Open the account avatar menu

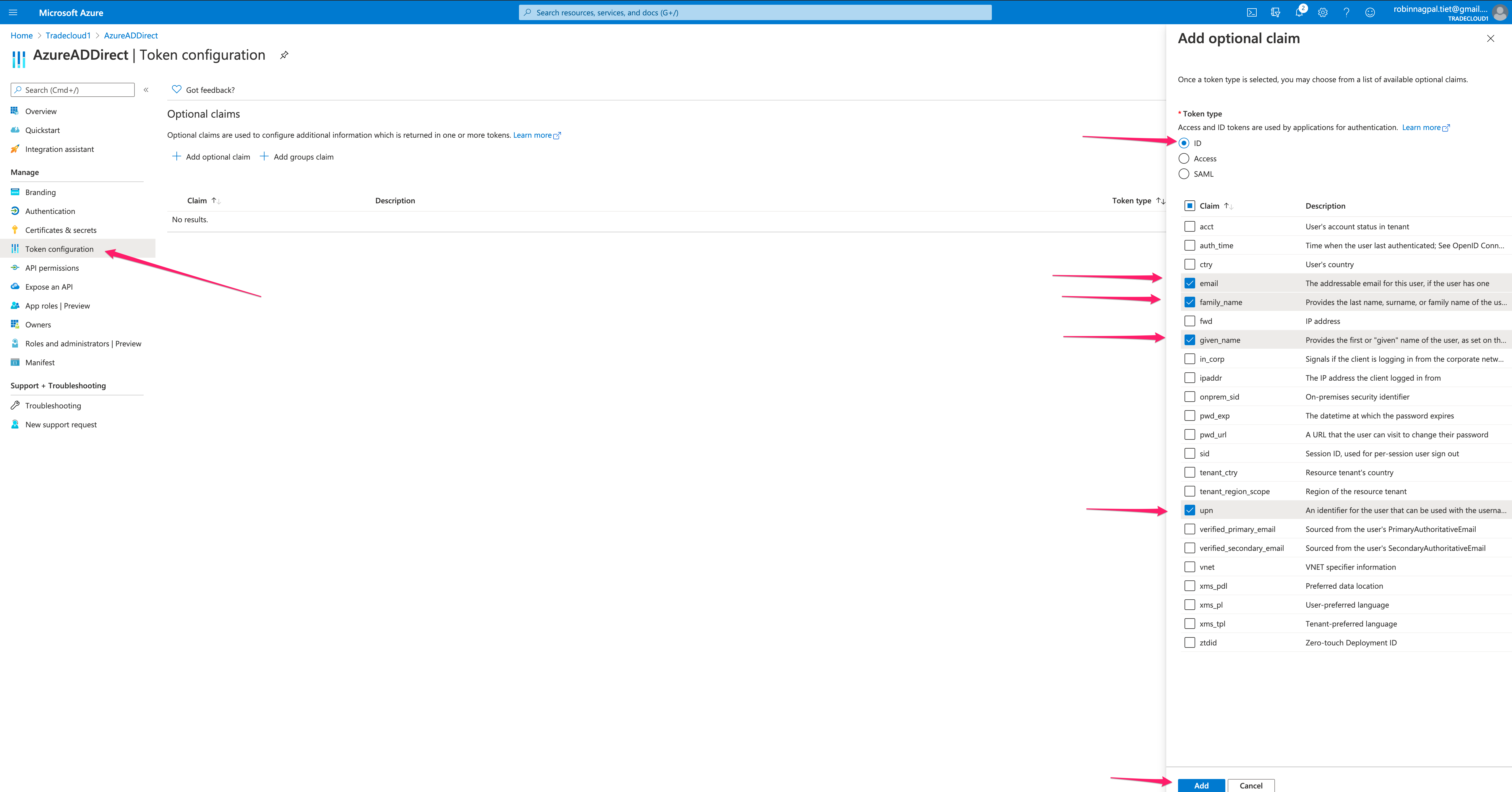point(1499,12)
